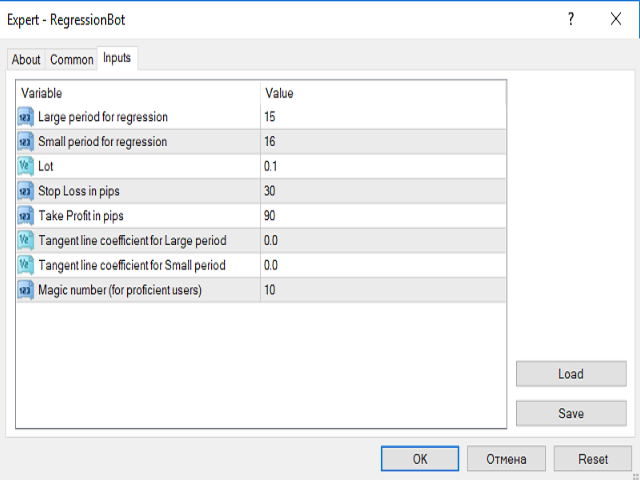This screenshot has height=480, width=640.
Task: Edit the Lot value field showing 0.1
Action: (383, 167)
